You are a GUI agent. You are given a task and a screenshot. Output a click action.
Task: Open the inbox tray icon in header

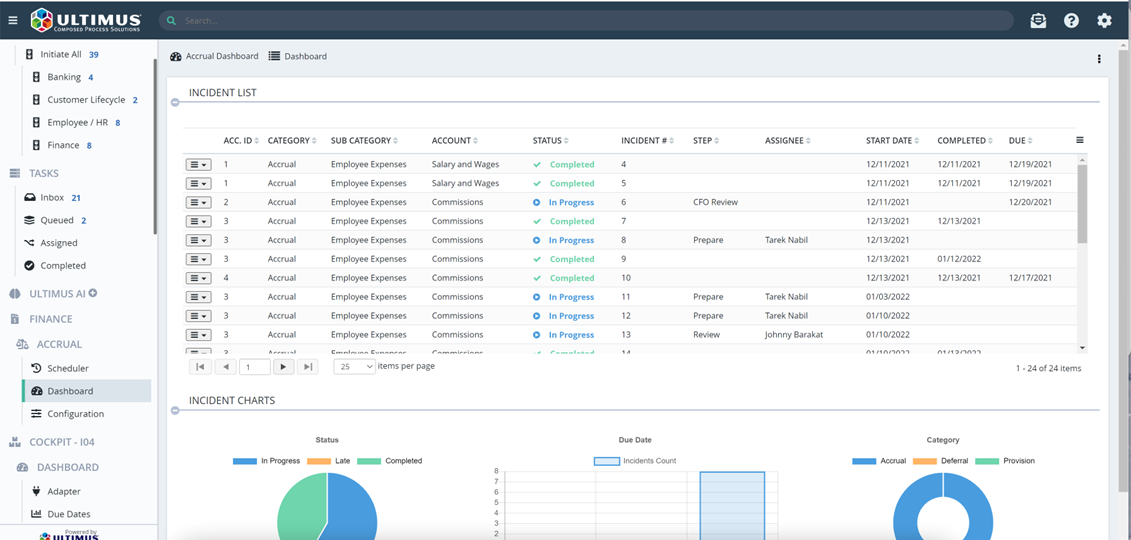pyautogui.click(x=1038, y=21)
